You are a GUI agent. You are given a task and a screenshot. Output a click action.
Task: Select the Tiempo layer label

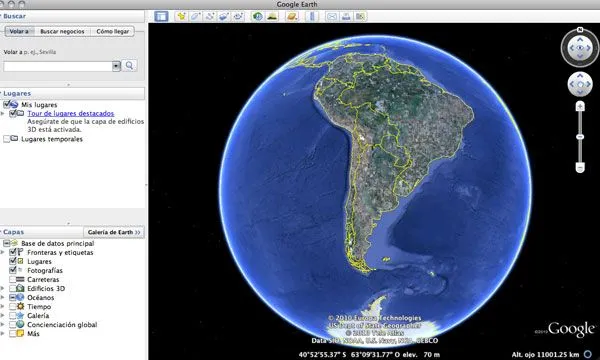[x=39, y=307]
